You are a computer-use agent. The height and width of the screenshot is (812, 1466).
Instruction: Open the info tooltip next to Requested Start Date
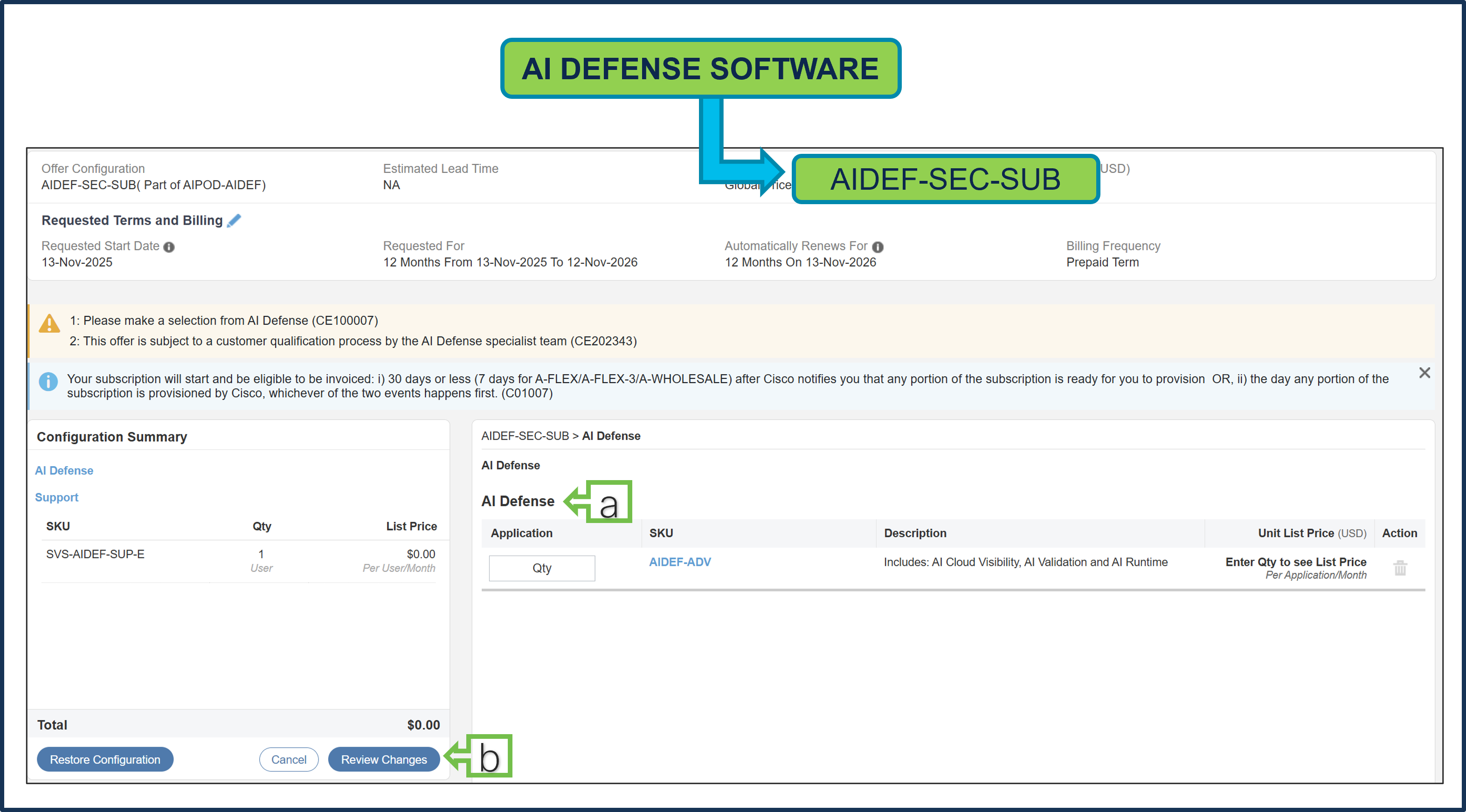[x=170, y=247]
